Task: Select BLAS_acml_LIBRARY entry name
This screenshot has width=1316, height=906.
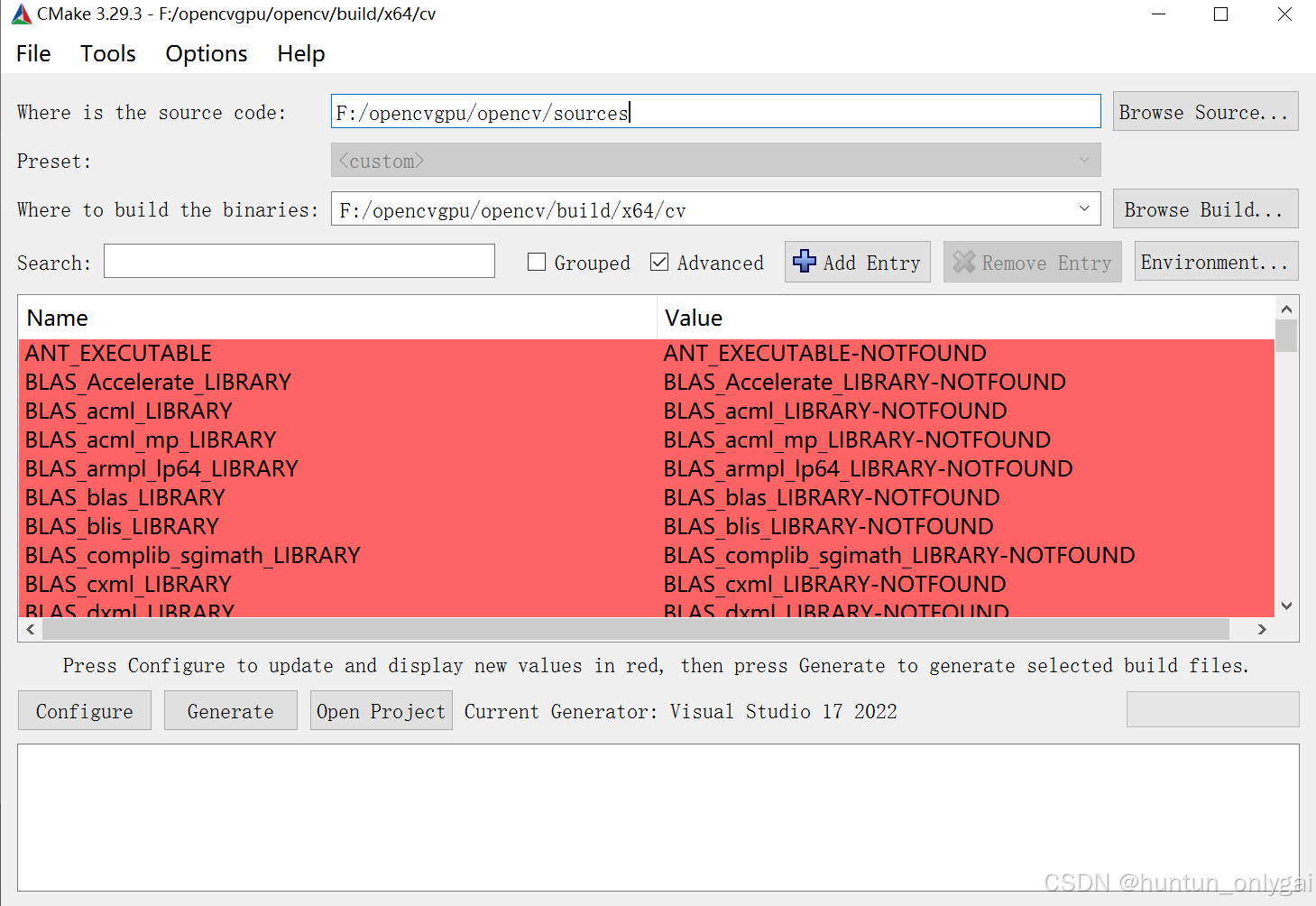Action: click(128, 411)
